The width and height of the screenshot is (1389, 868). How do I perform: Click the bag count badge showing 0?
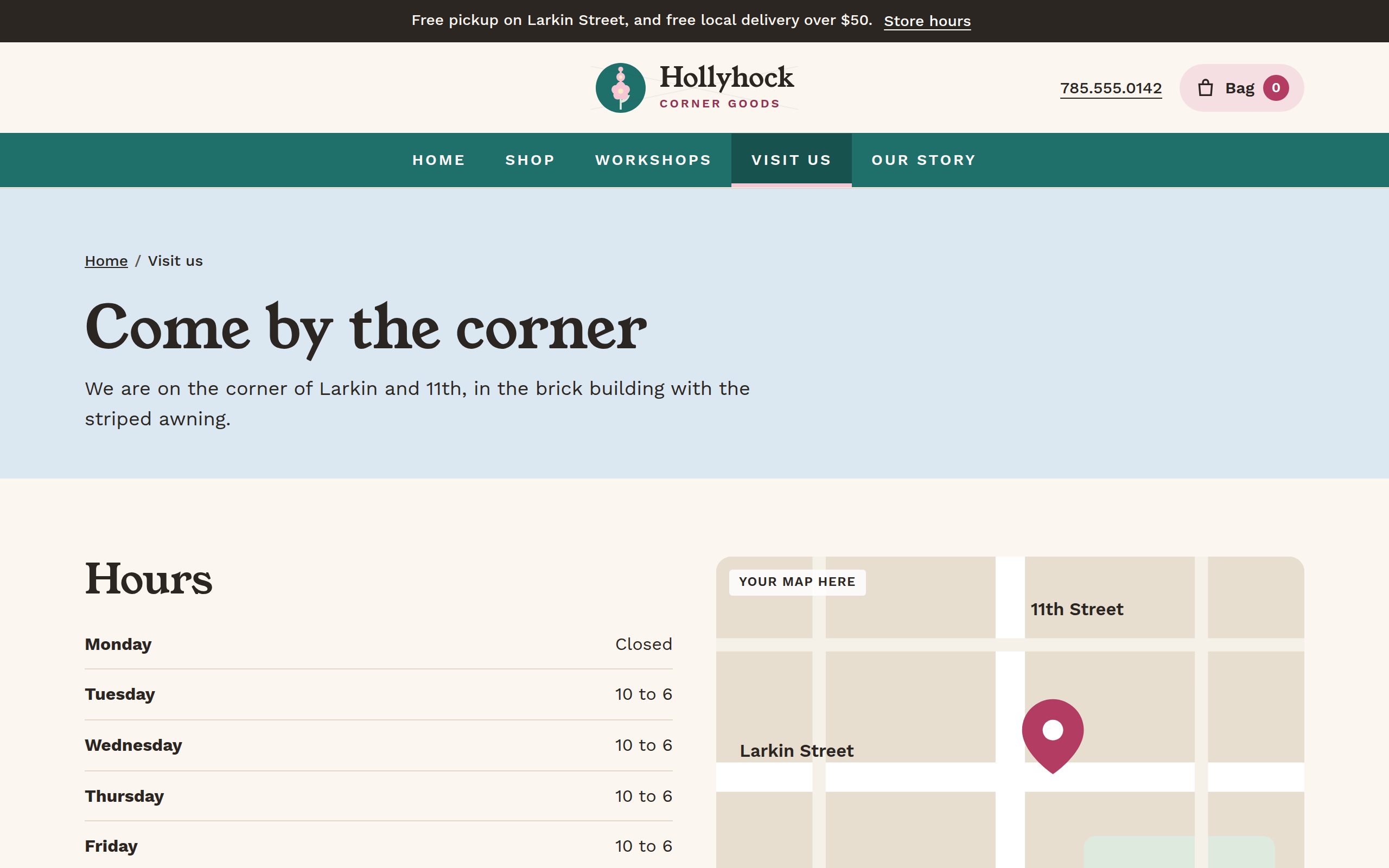[x=1276, y=88]
